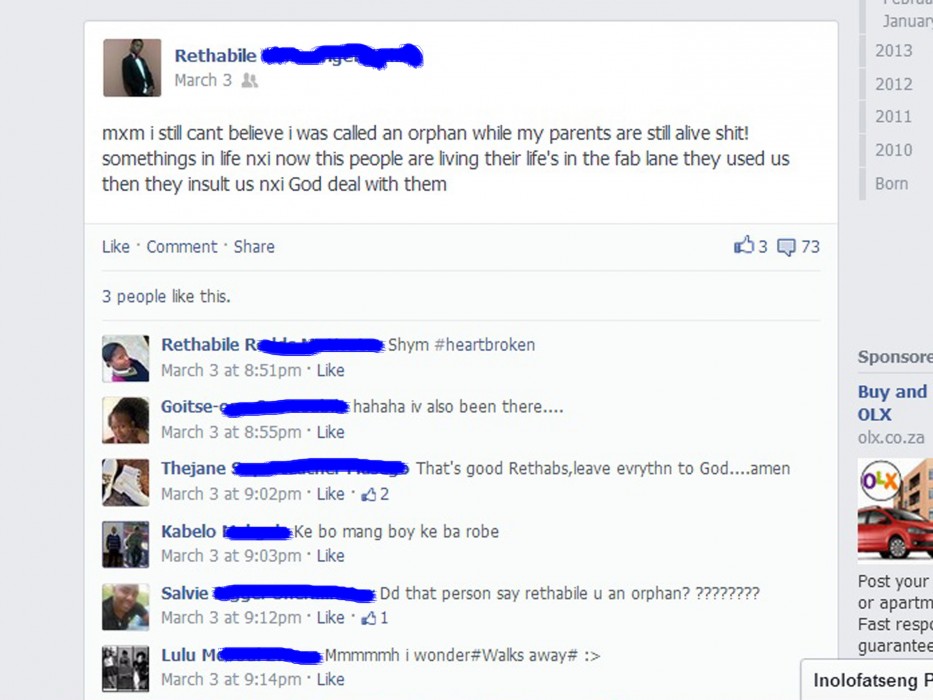Screen dimensions: 933x700
Task: Open the comment bubble icon showing 73
Action: coord(786,247)
